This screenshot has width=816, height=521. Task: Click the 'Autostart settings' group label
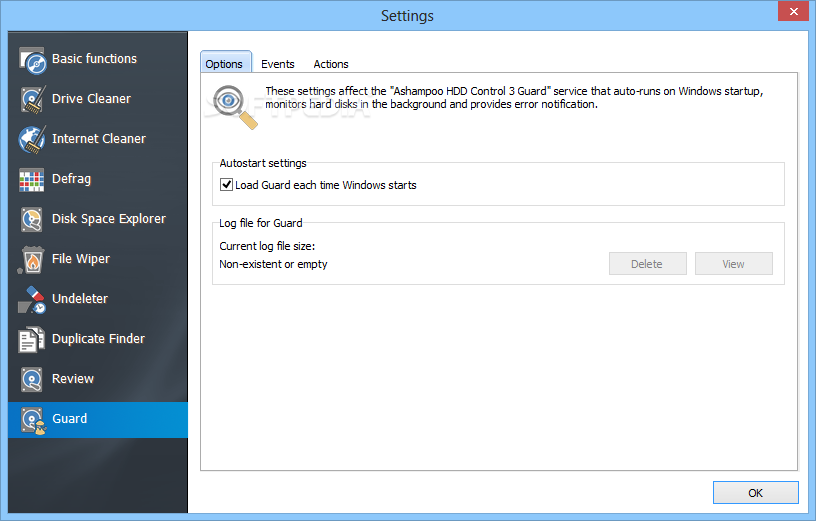(263, 163)
